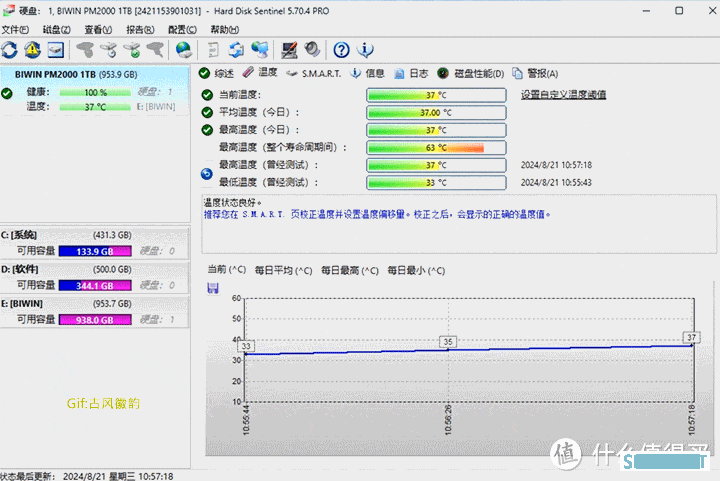The image size is (720, 481).
Task: Switch to the 磁盘性能(D) tab
Action: 470,73
